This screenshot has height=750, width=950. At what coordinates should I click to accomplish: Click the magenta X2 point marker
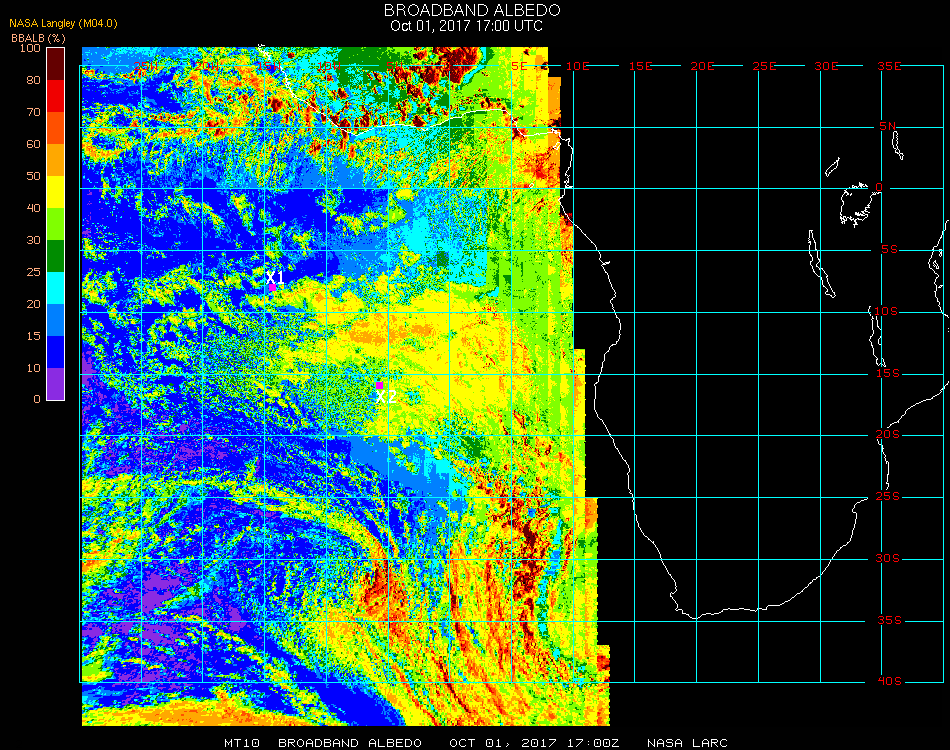point(379,385)
